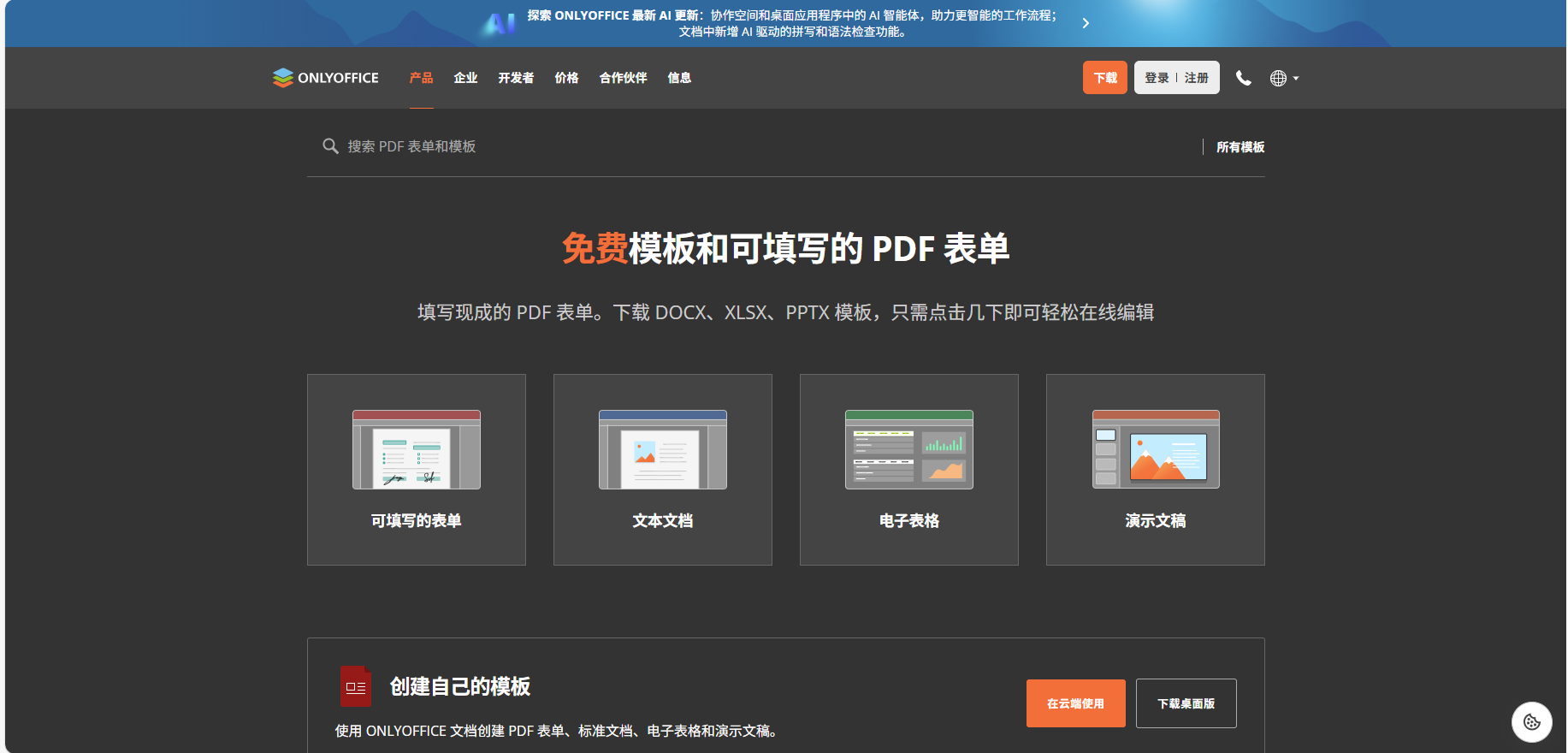Click the 在云端使用 button
Screen dimensions: 1568x753
click(x=1075, y=703)
